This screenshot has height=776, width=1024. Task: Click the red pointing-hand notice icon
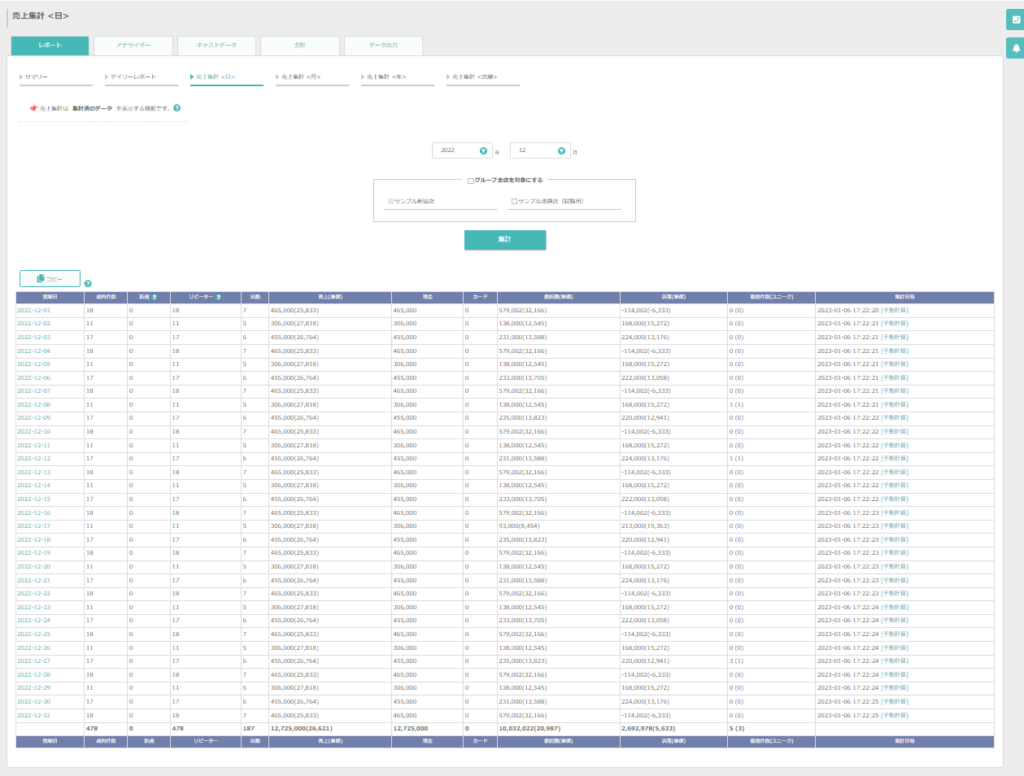point(33,108)
